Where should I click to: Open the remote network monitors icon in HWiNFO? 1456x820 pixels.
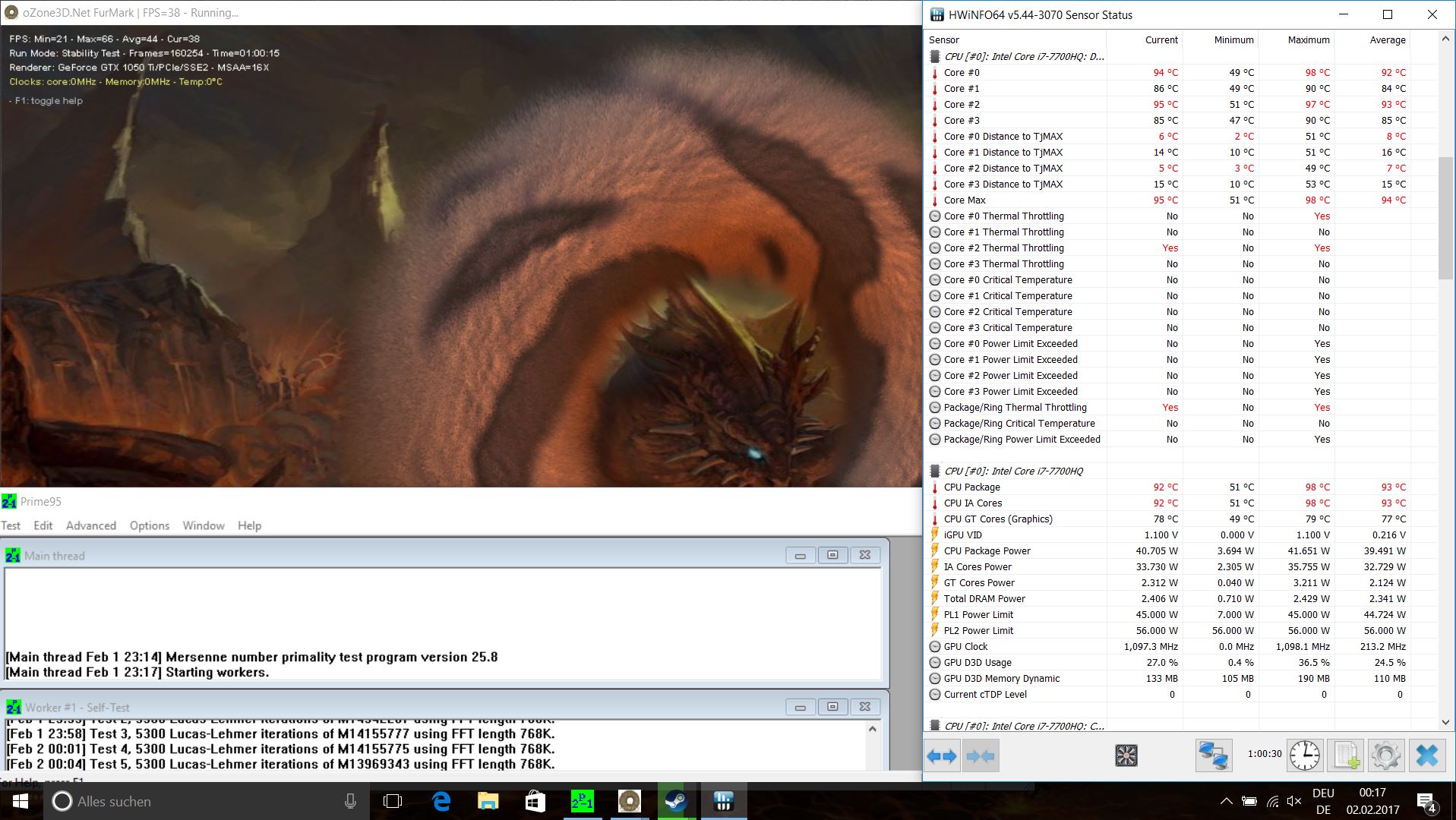(1213, 755)
